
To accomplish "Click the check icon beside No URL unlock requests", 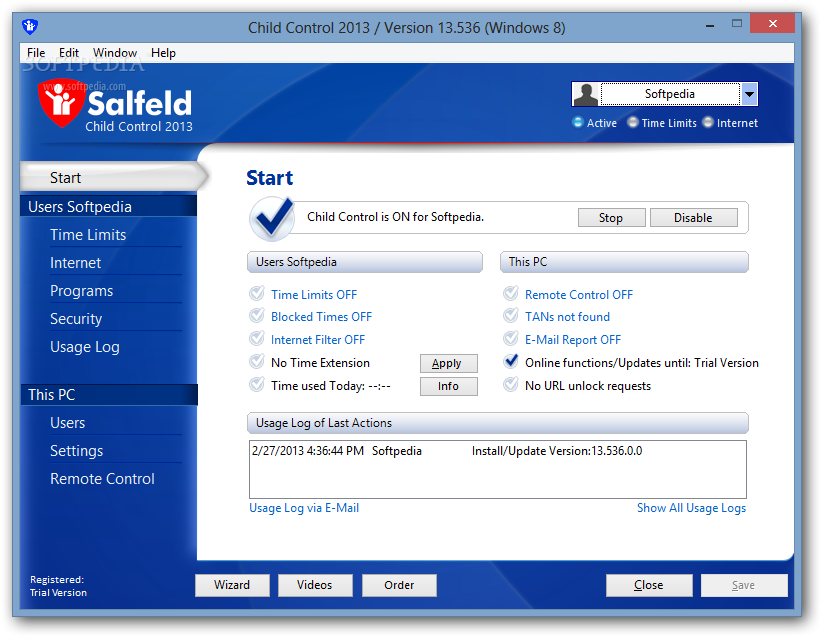I will 511,385.
